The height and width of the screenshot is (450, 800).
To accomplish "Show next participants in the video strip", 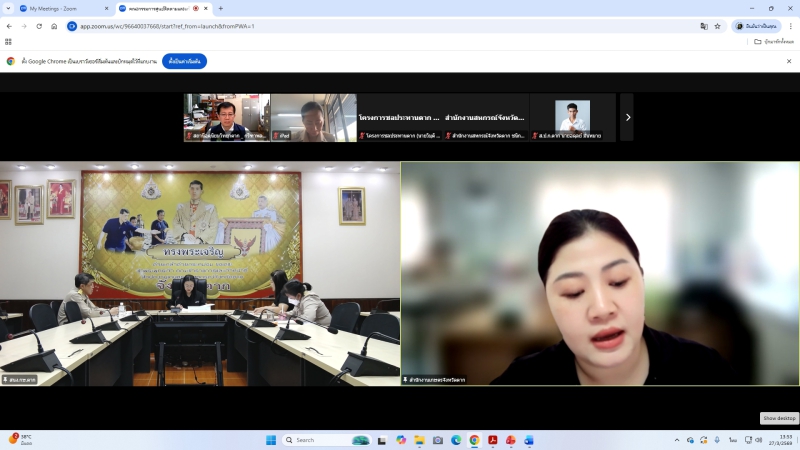I will pyautogui.click(x=627, y=117).
